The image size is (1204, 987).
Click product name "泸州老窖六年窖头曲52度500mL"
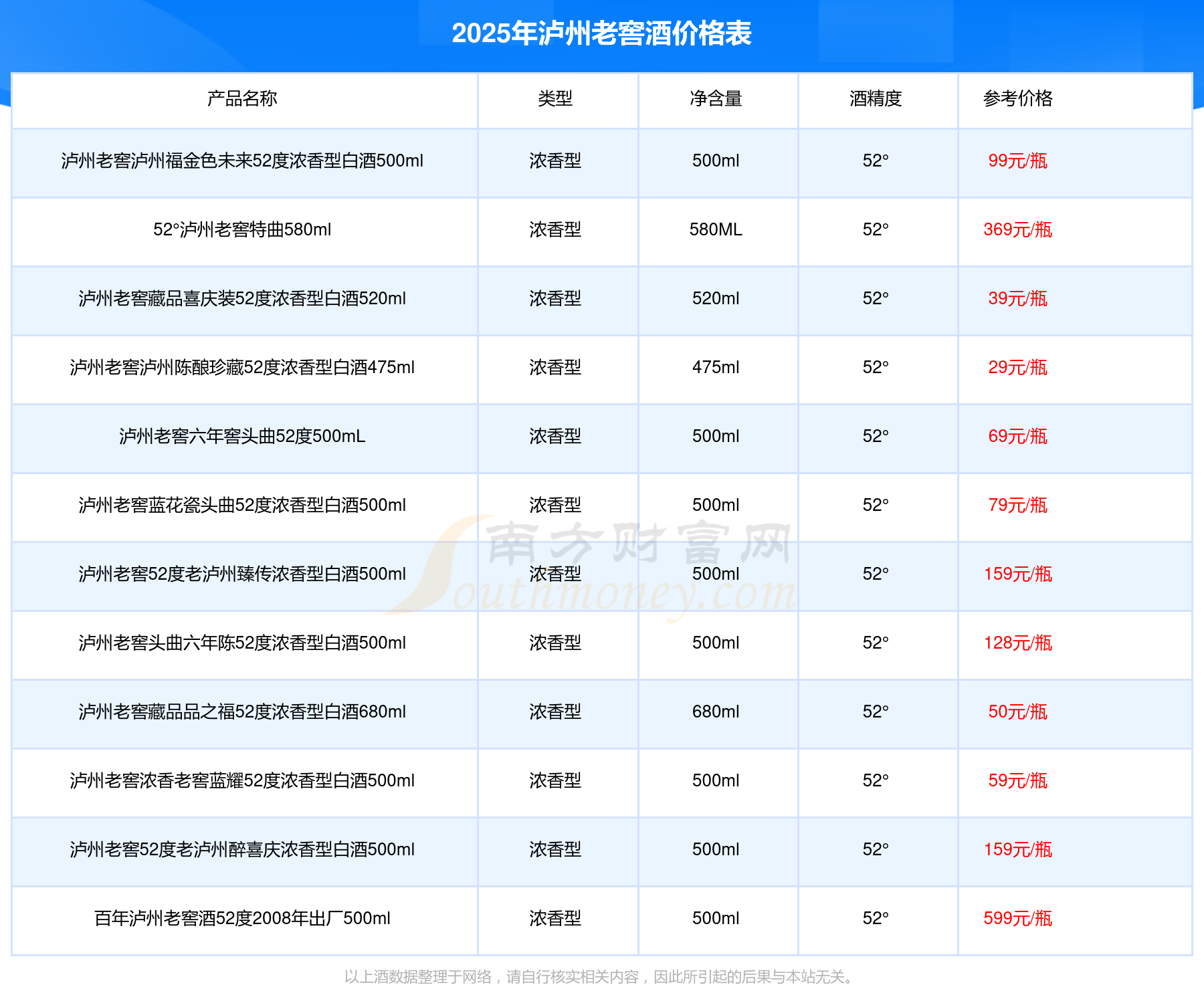click(x=242, y=437)
